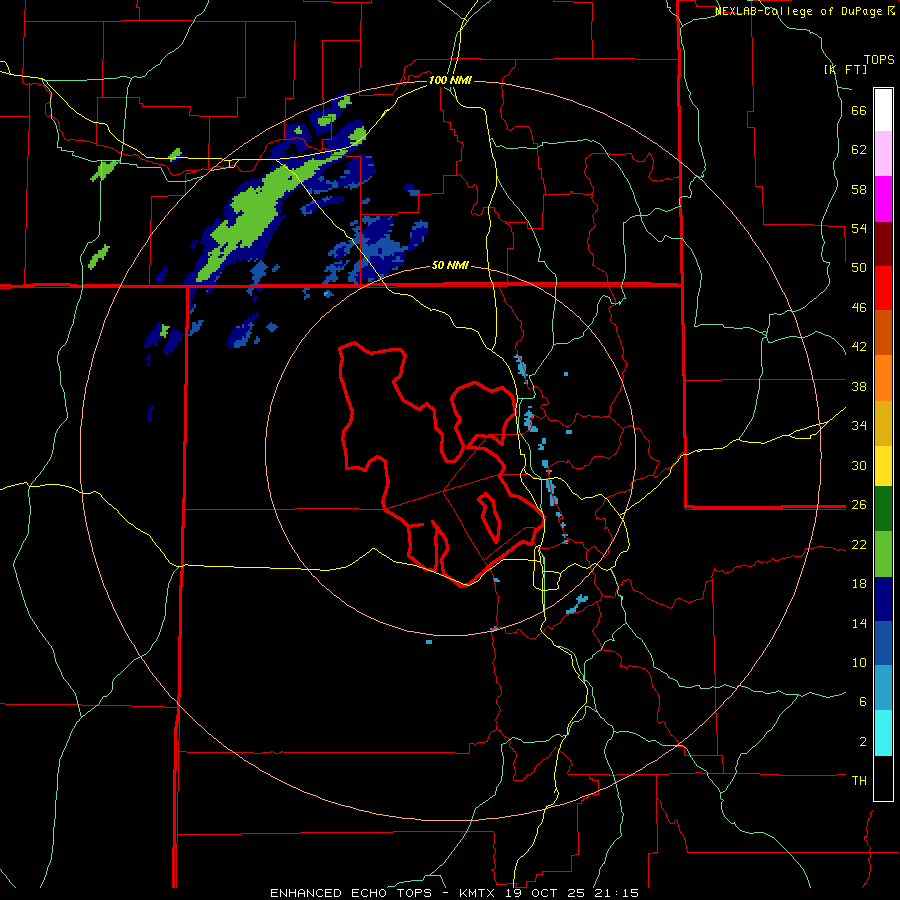Image resolution: width=900 pixels, height=900 pixels.
Task: Click the "6" legend value
Action: click(x=863, y=702)
